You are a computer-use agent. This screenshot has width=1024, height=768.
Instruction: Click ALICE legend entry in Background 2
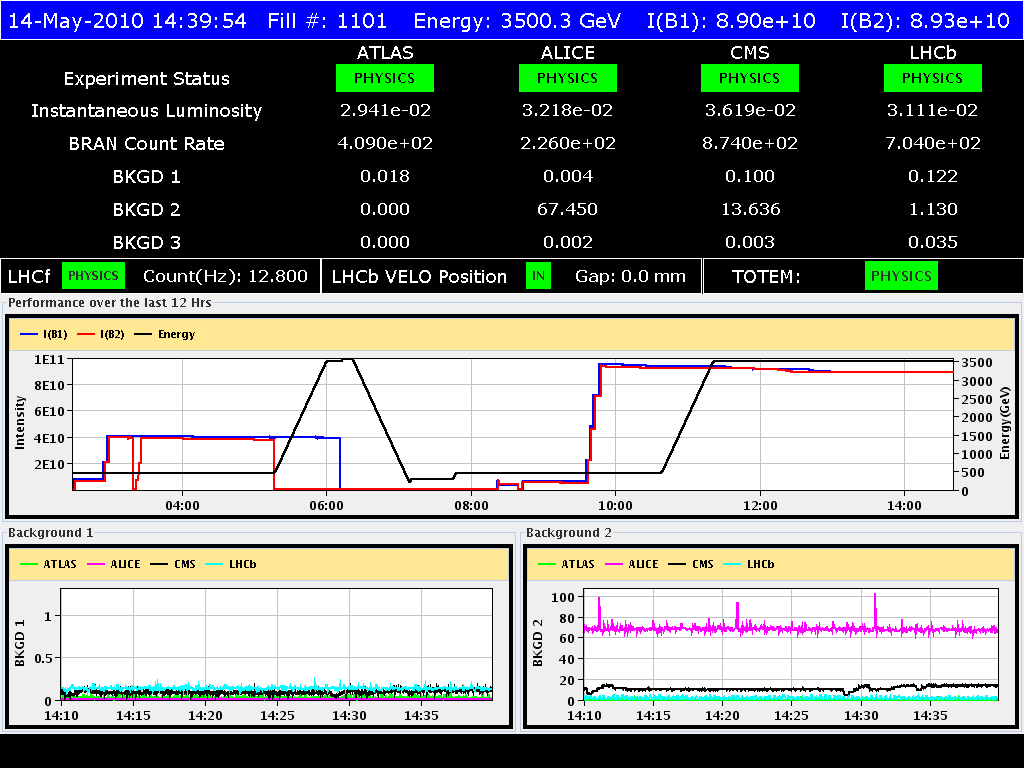632,564
